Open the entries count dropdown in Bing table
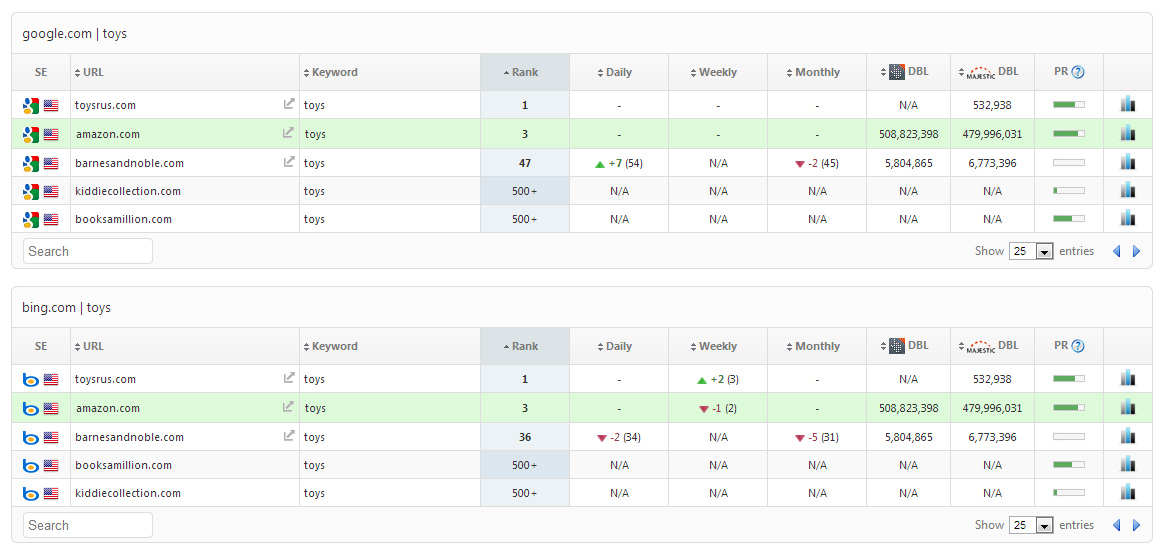The width and height of the screenshot is (1165, 551). coord(1031,526)
